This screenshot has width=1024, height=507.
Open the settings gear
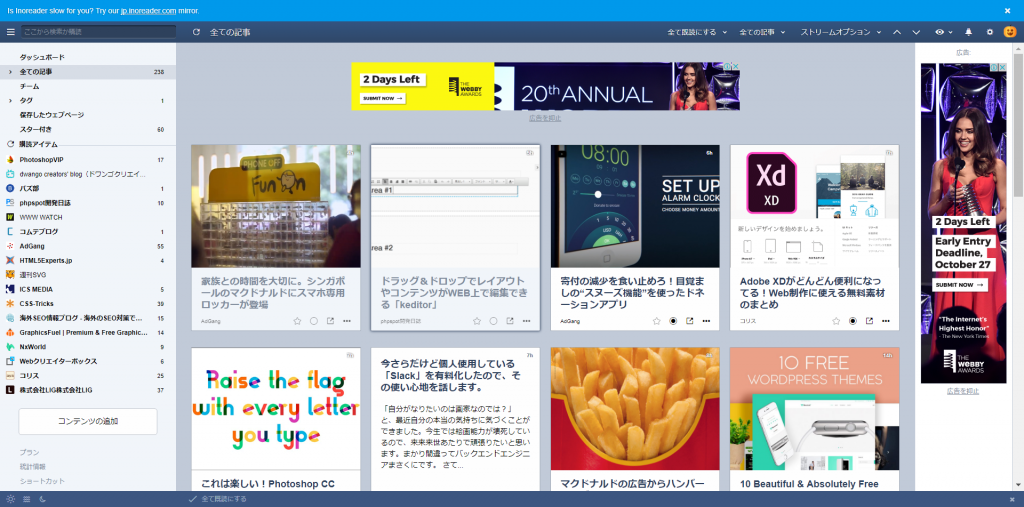click(989, 32)
